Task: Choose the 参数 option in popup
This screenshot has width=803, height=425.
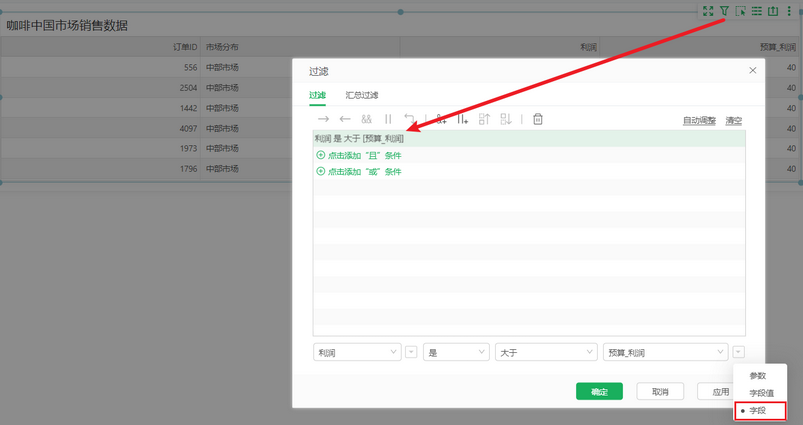Action: click(x=757, y=376)
